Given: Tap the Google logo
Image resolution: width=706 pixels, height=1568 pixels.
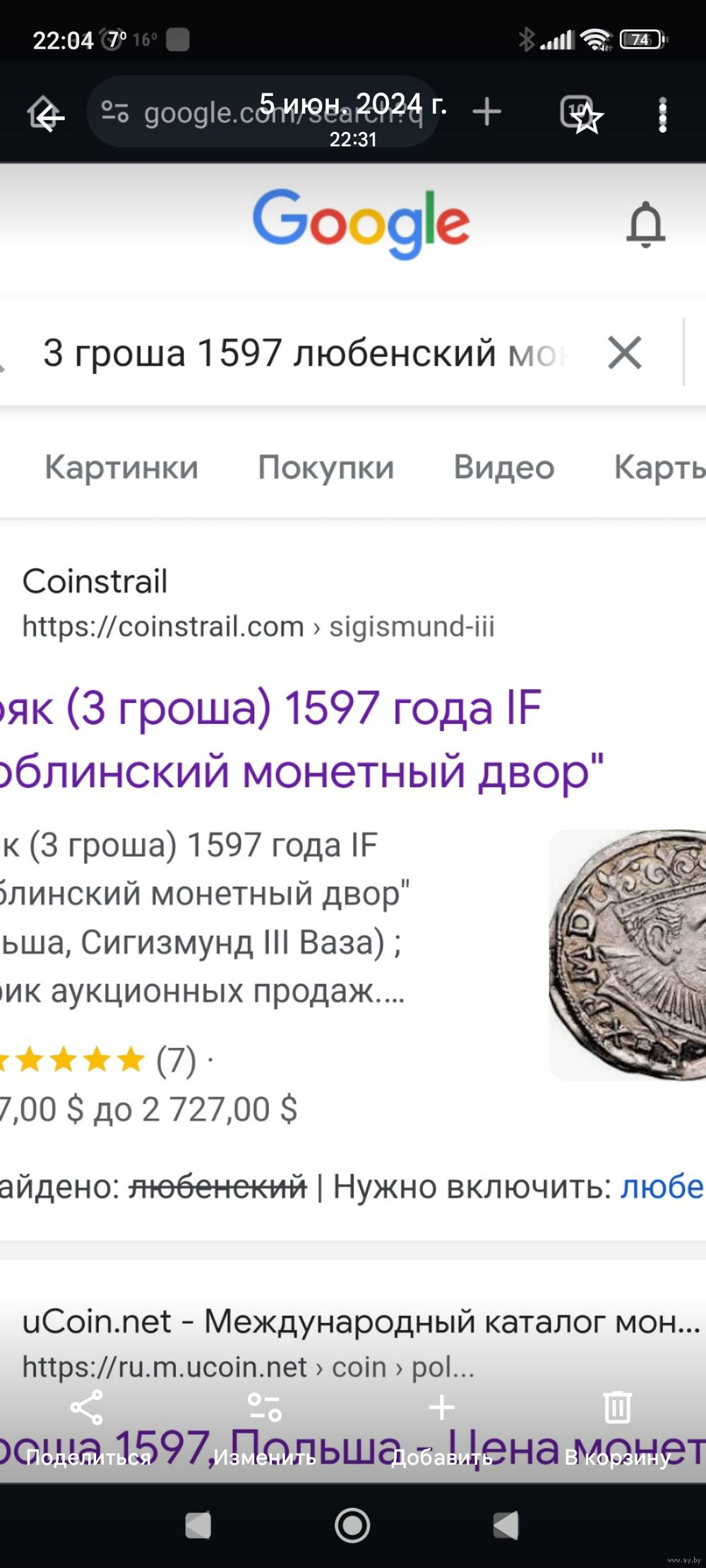Looking at the screenshot, I should 361,223.
